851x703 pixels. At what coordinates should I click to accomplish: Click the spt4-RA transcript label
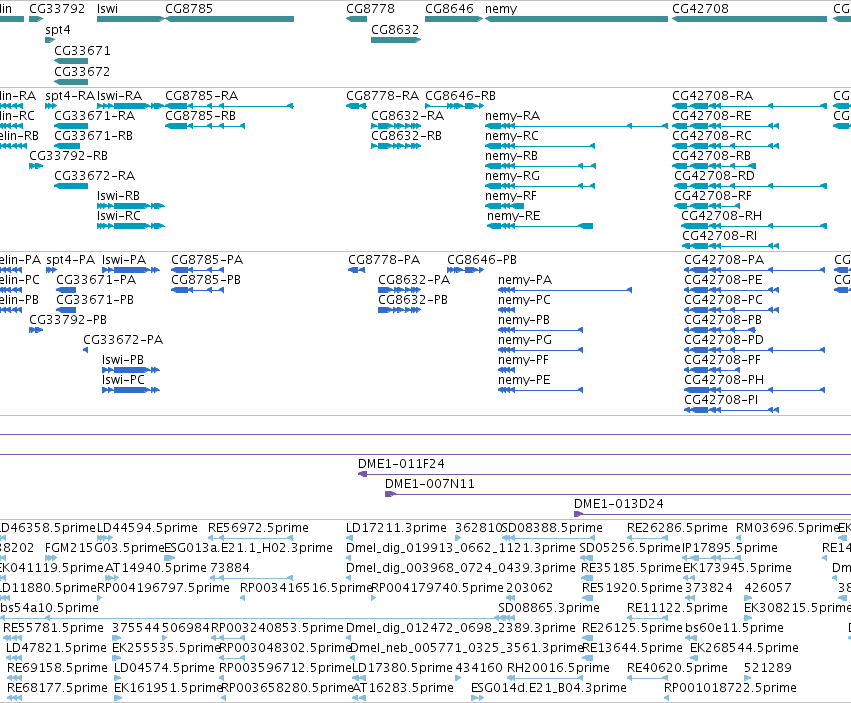(x=70, y=96)
